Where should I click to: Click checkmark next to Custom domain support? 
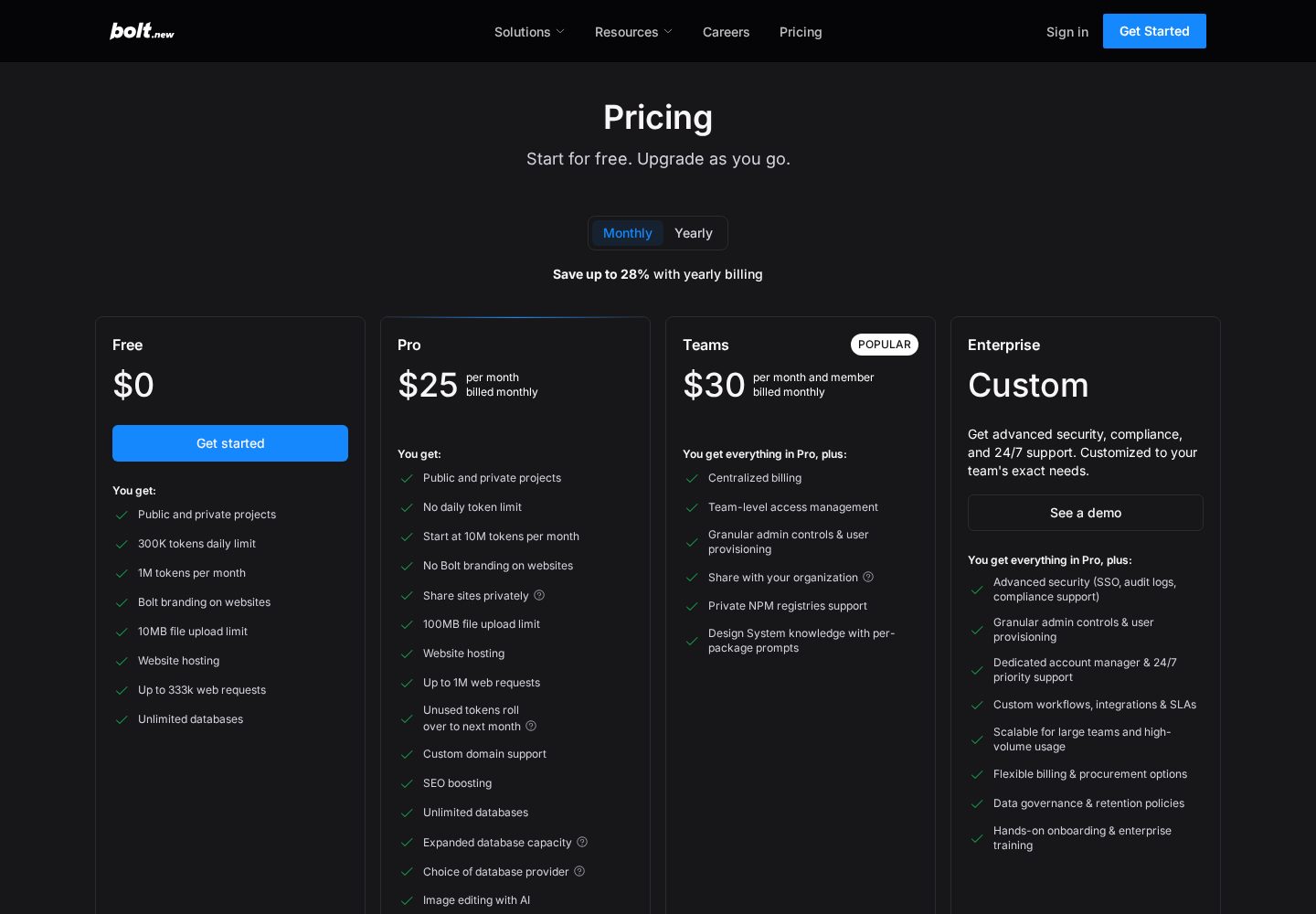click(x=407, y=754)
